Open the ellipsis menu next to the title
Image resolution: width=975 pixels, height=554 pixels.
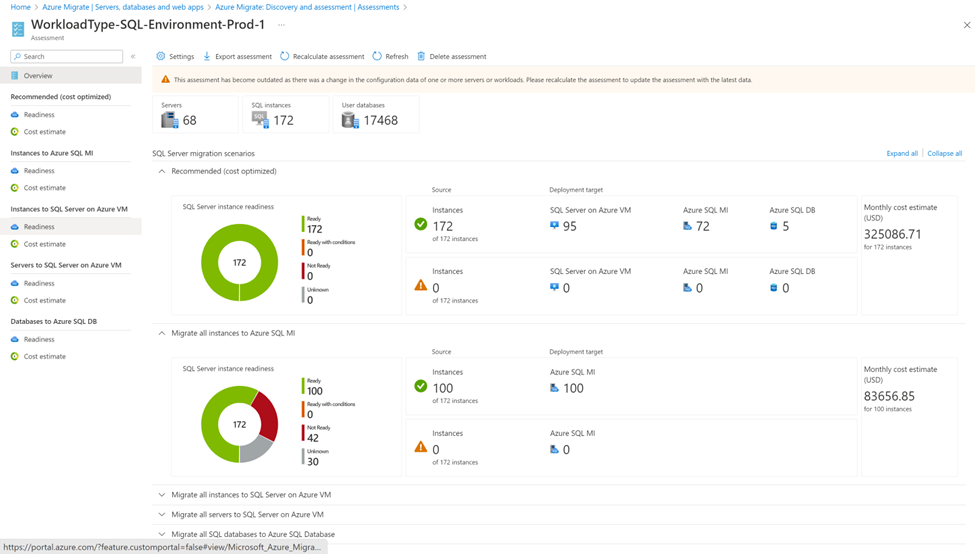pyautogui.click(x=282, y=25)
